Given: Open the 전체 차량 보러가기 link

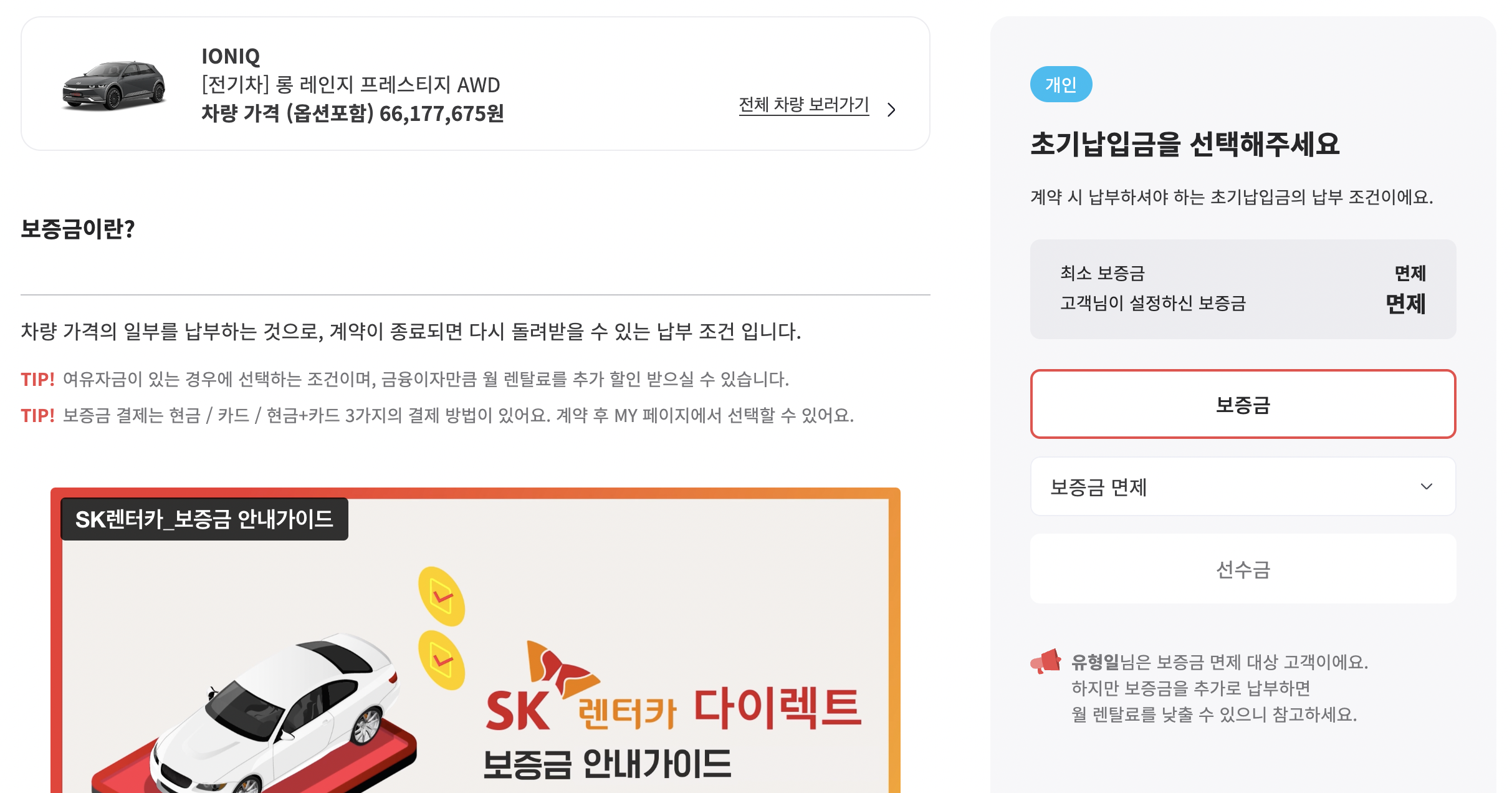Looking at the screenshot, I should [803, 105].
